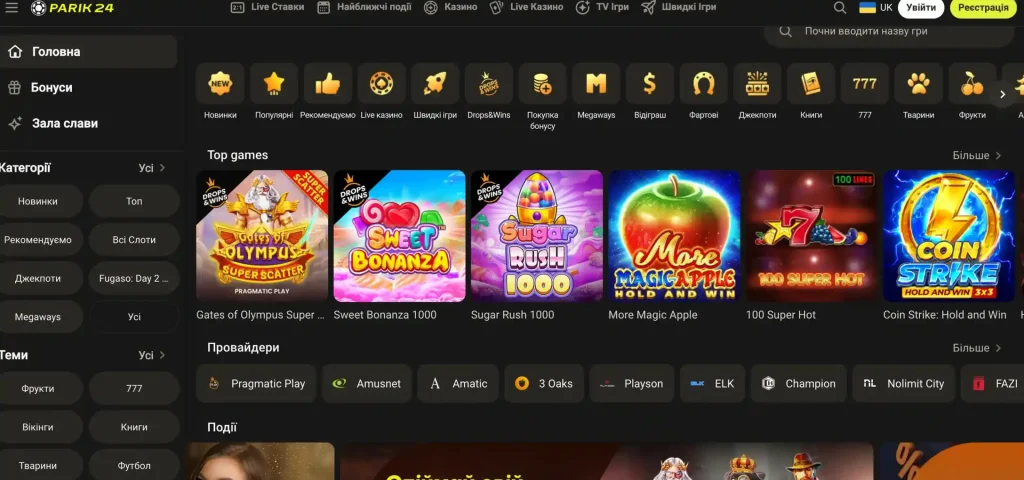Viewport: 1024px width, 480px height.
Task: Show more Top games via Більше
Action: 976,155
